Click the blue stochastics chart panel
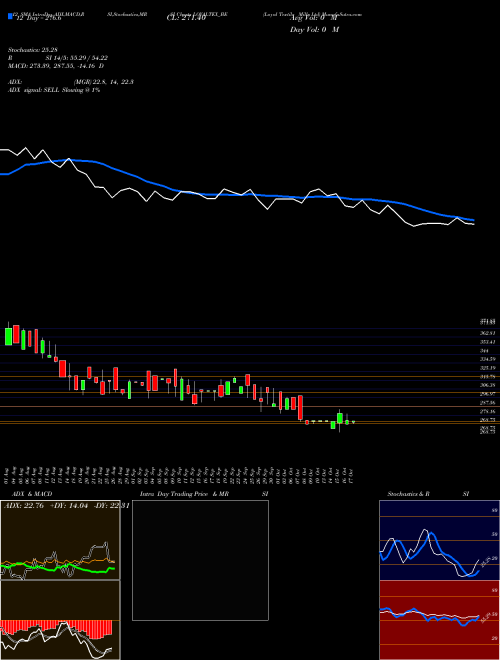The image size is (500, 660). pos(439,540)
